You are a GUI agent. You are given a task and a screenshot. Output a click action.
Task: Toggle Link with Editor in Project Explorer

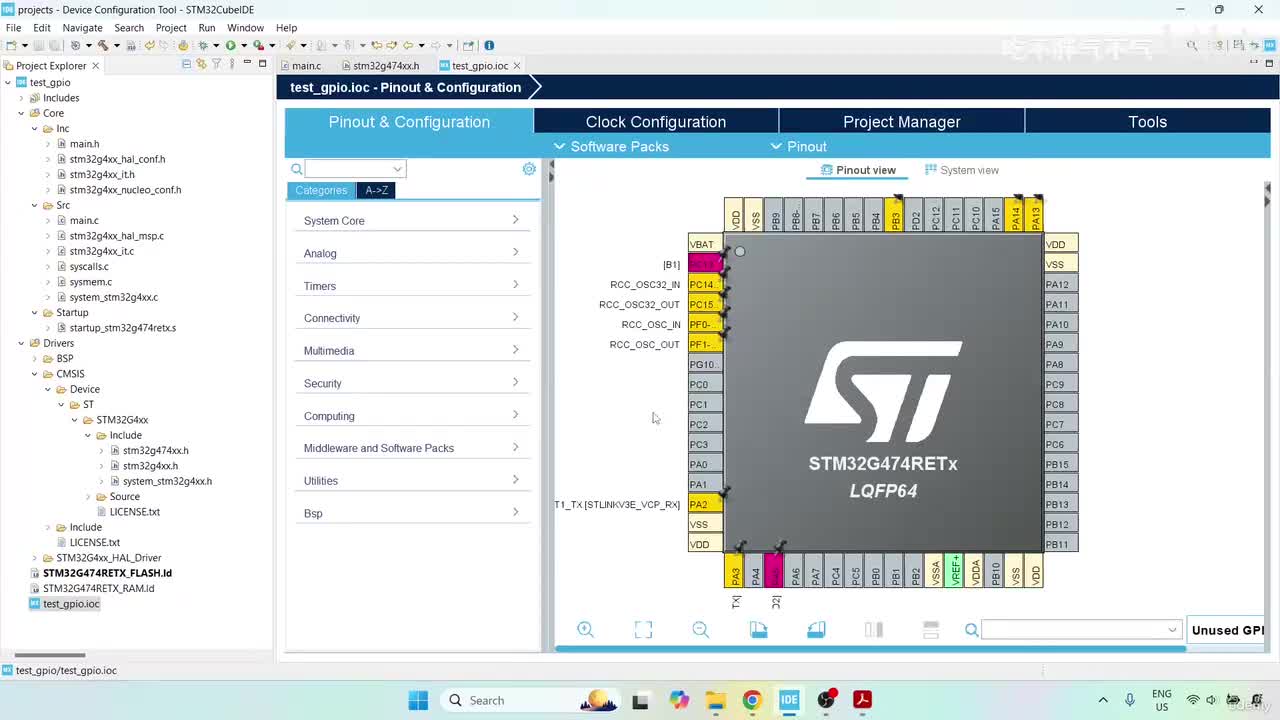201,64
